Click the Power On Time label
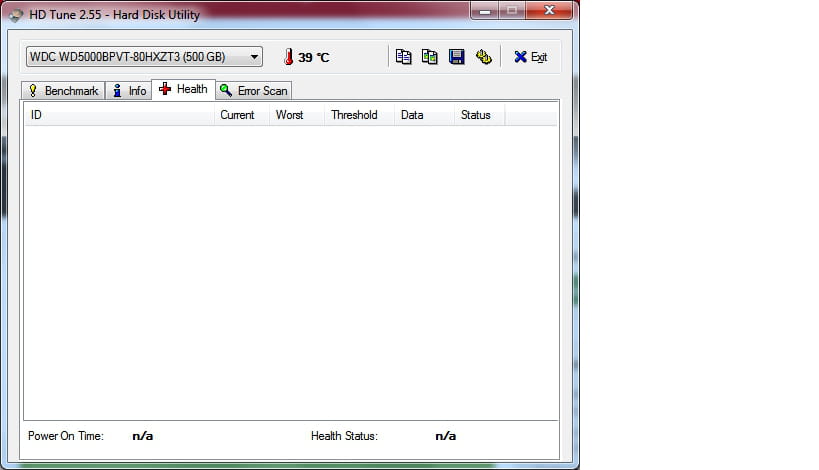819x470 pixels. pyautogui.click(x=66, y=436)
